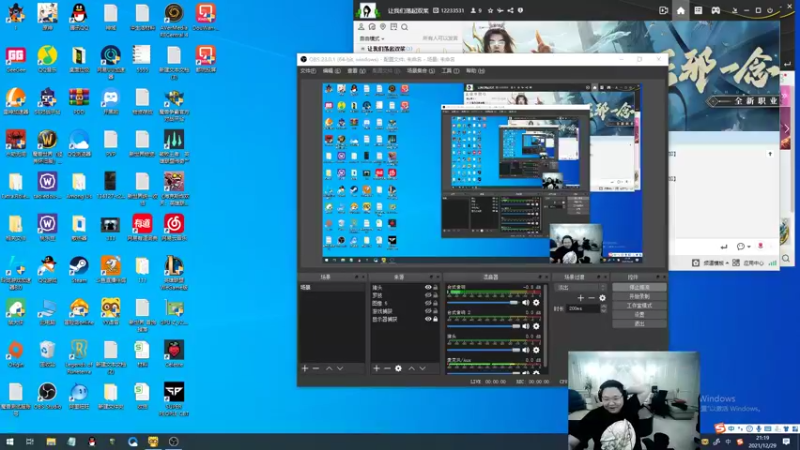
Task: Open the 帮助 menu in OBS
Action: pyautogui.click(x=475, y=71)
